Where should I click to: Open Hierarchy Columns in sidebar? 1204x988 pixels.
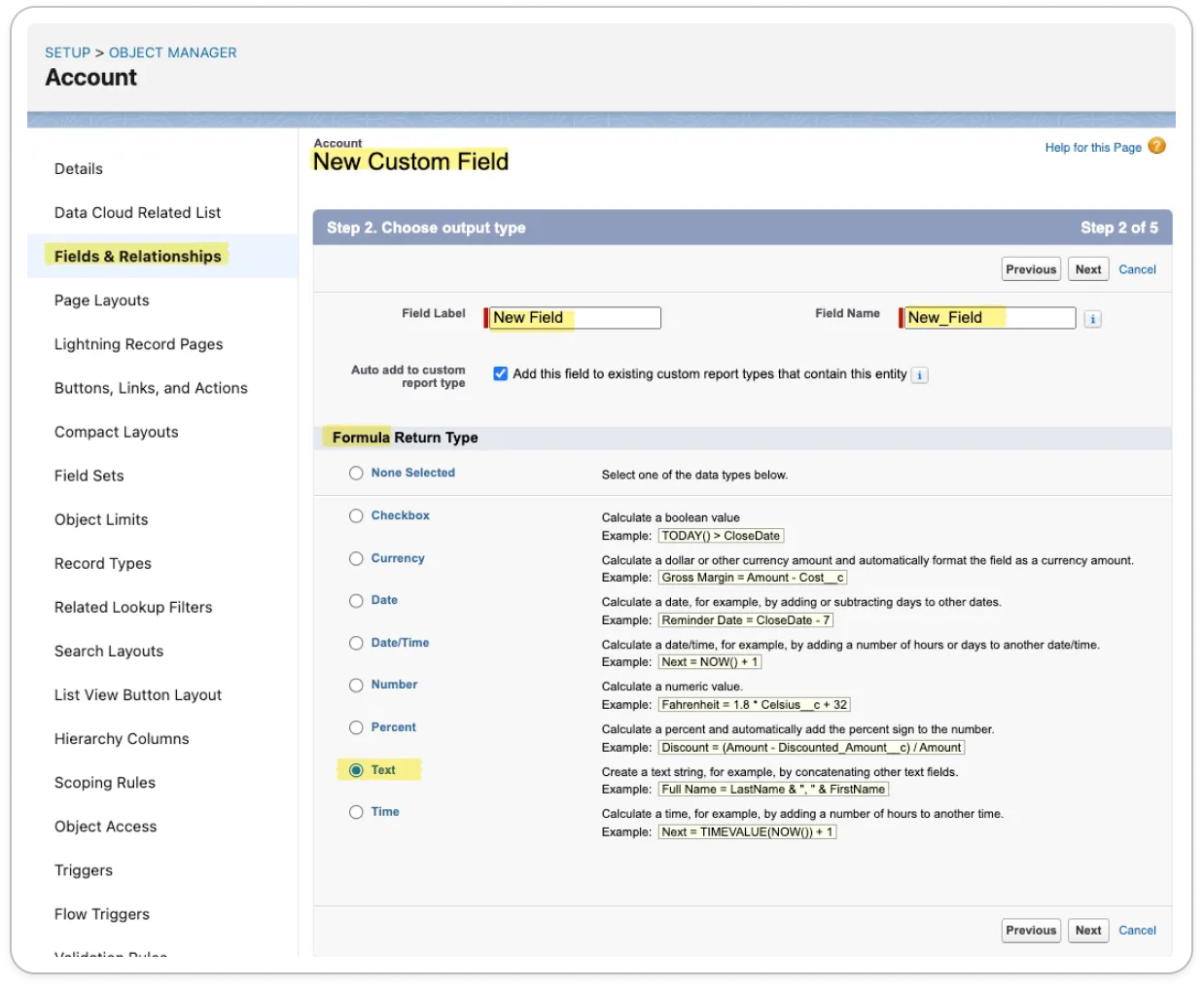[122, 738]
